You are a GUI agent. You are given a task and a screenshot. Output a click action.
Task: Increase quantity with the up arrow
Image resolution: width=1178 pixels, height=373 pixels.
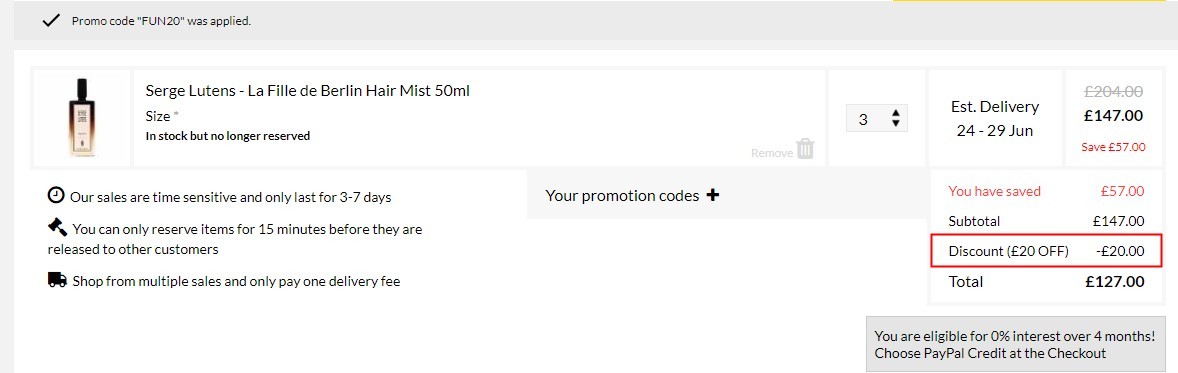pos(895,114)
